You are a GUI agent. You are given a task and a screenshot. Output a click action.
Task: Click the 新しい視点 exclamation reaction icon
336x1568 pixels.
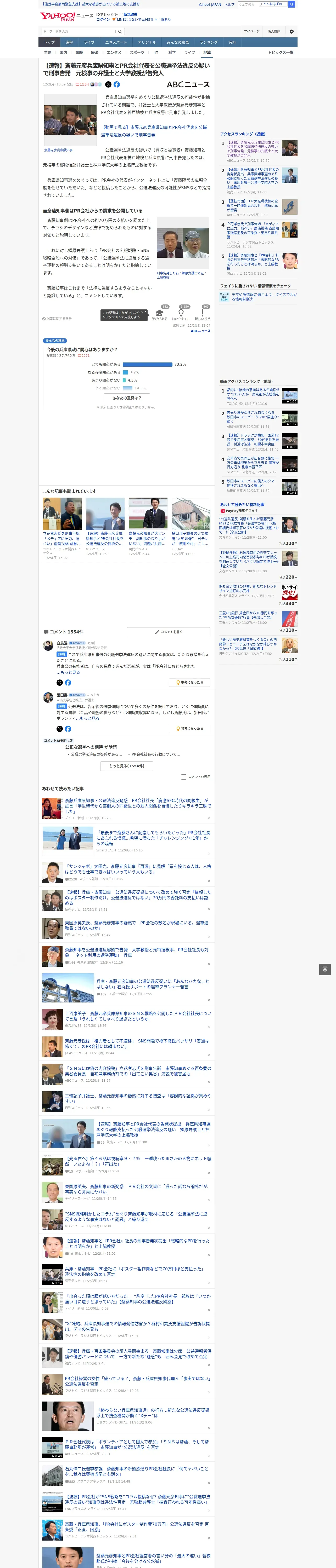click(203, 313)
